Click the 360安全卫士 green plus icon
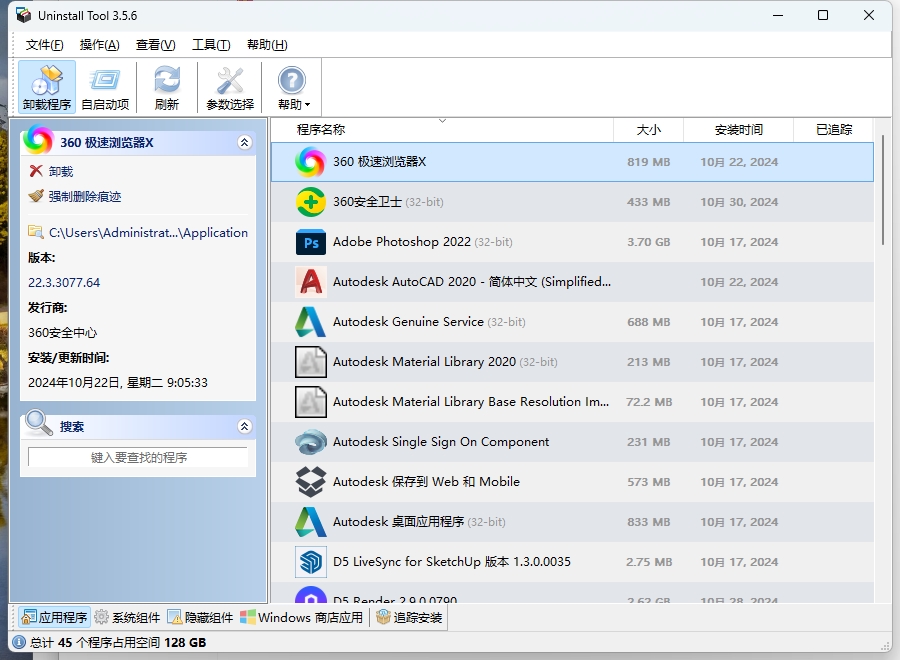This screenshot has height=660, width=900. 311,202
